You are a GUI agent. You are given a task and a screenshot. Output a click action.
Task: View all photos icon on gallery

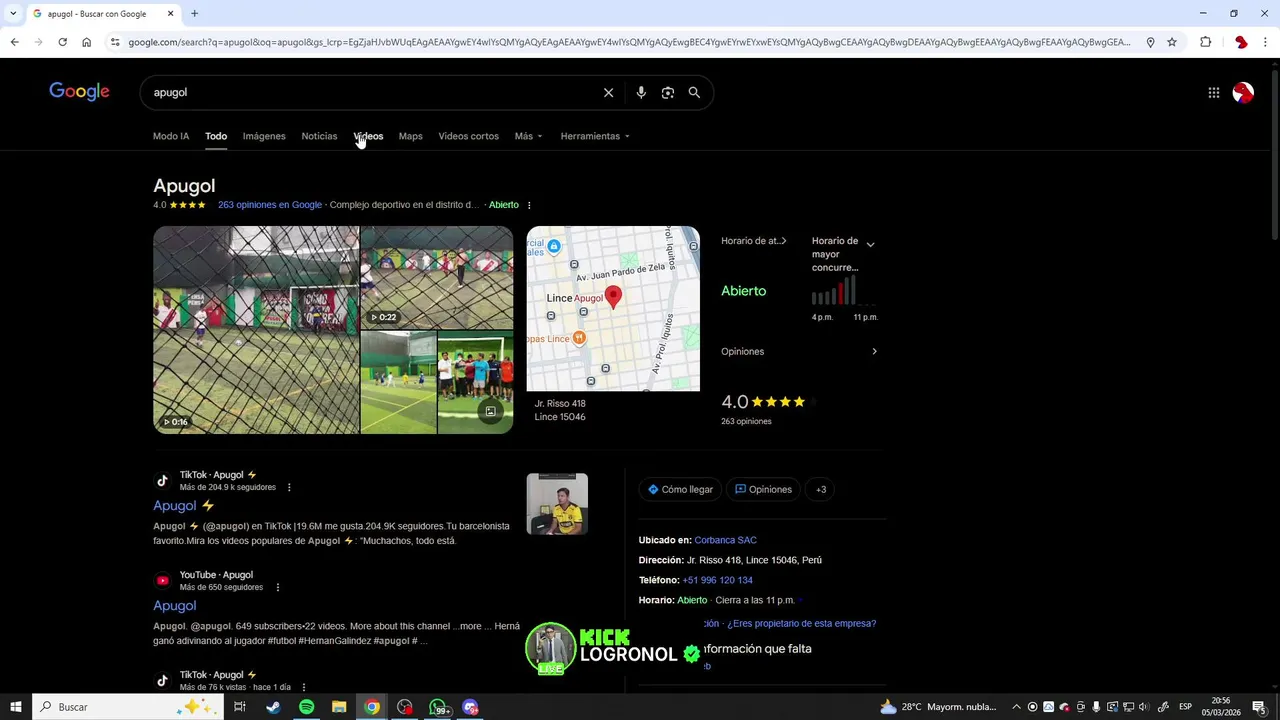pos(490,411)
